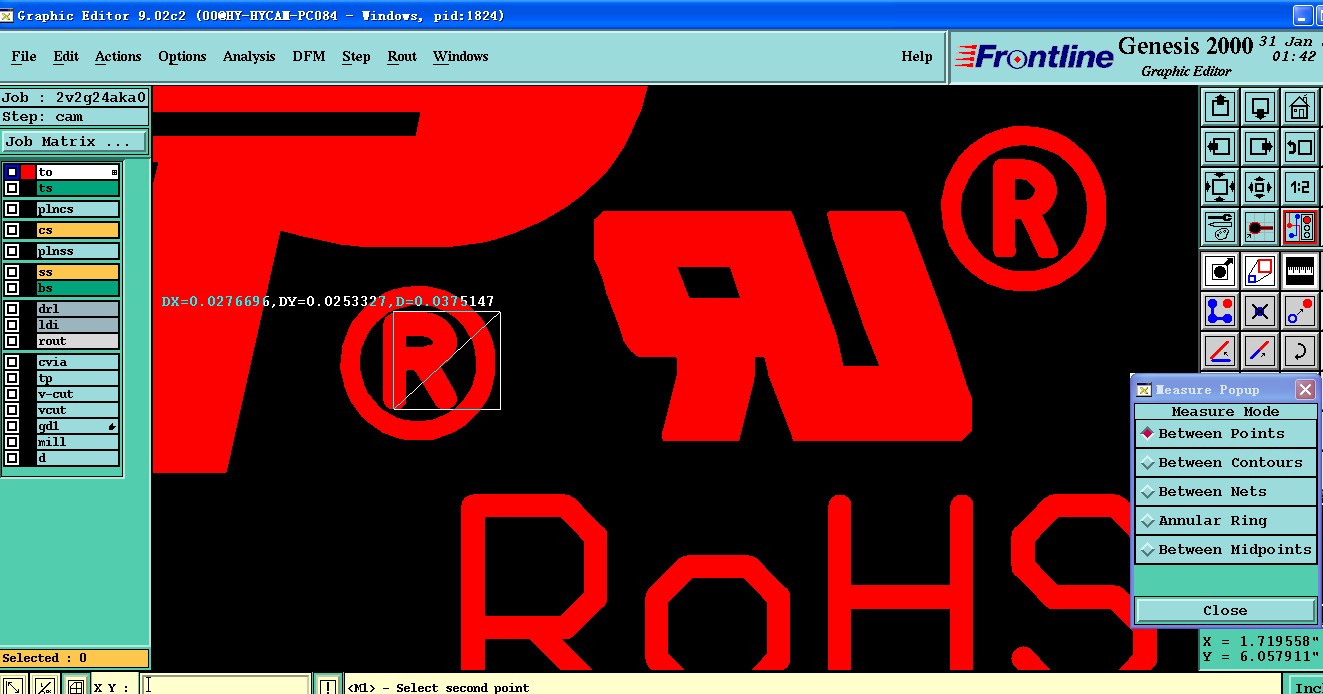1323x694 pixels.
Task: Click the pan right view icon
Action: pyautogui.click(x=1260, y=147)
